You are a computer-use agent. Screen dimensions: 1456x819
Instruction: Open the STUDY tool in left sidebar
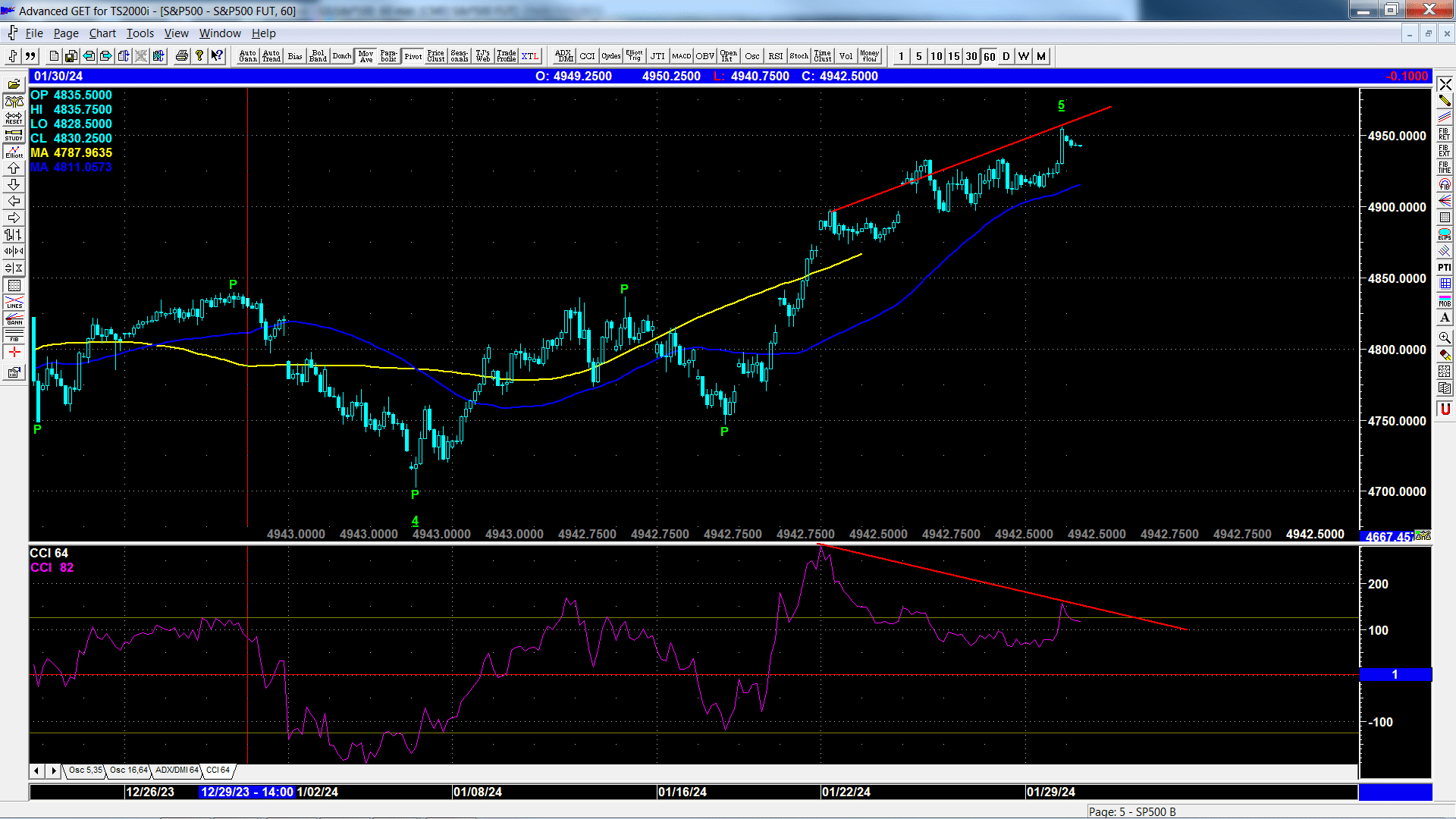click(14, 134)
